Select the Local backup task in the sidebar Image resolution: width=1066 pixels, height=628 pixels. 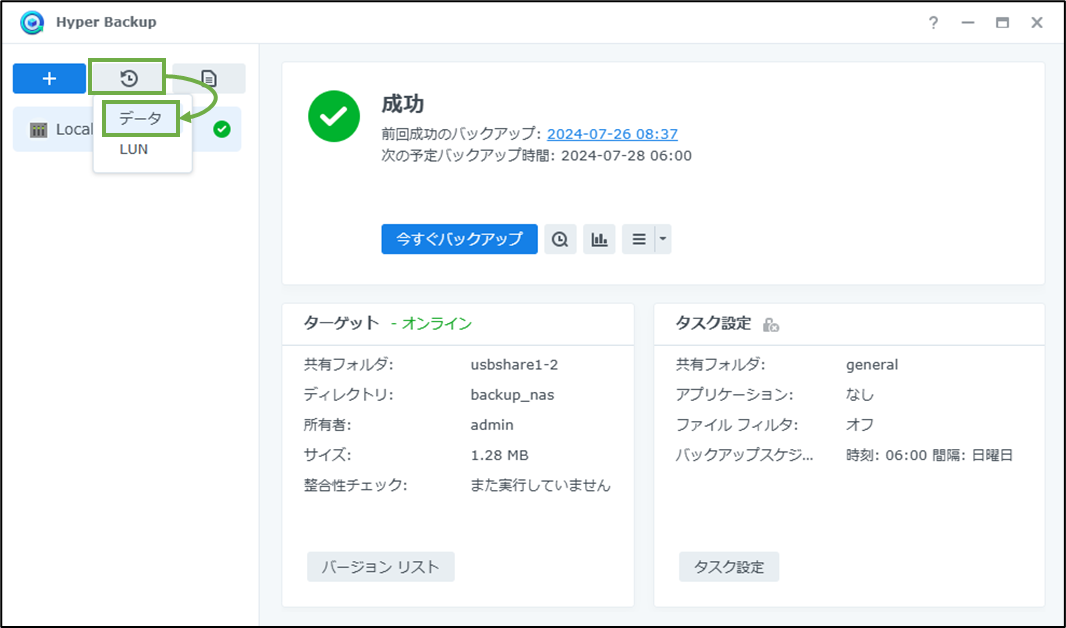75,129
